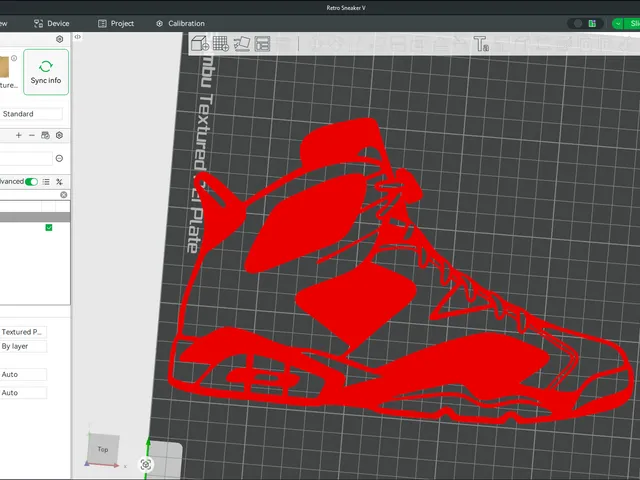Click the settings search input field

point(29,195)
